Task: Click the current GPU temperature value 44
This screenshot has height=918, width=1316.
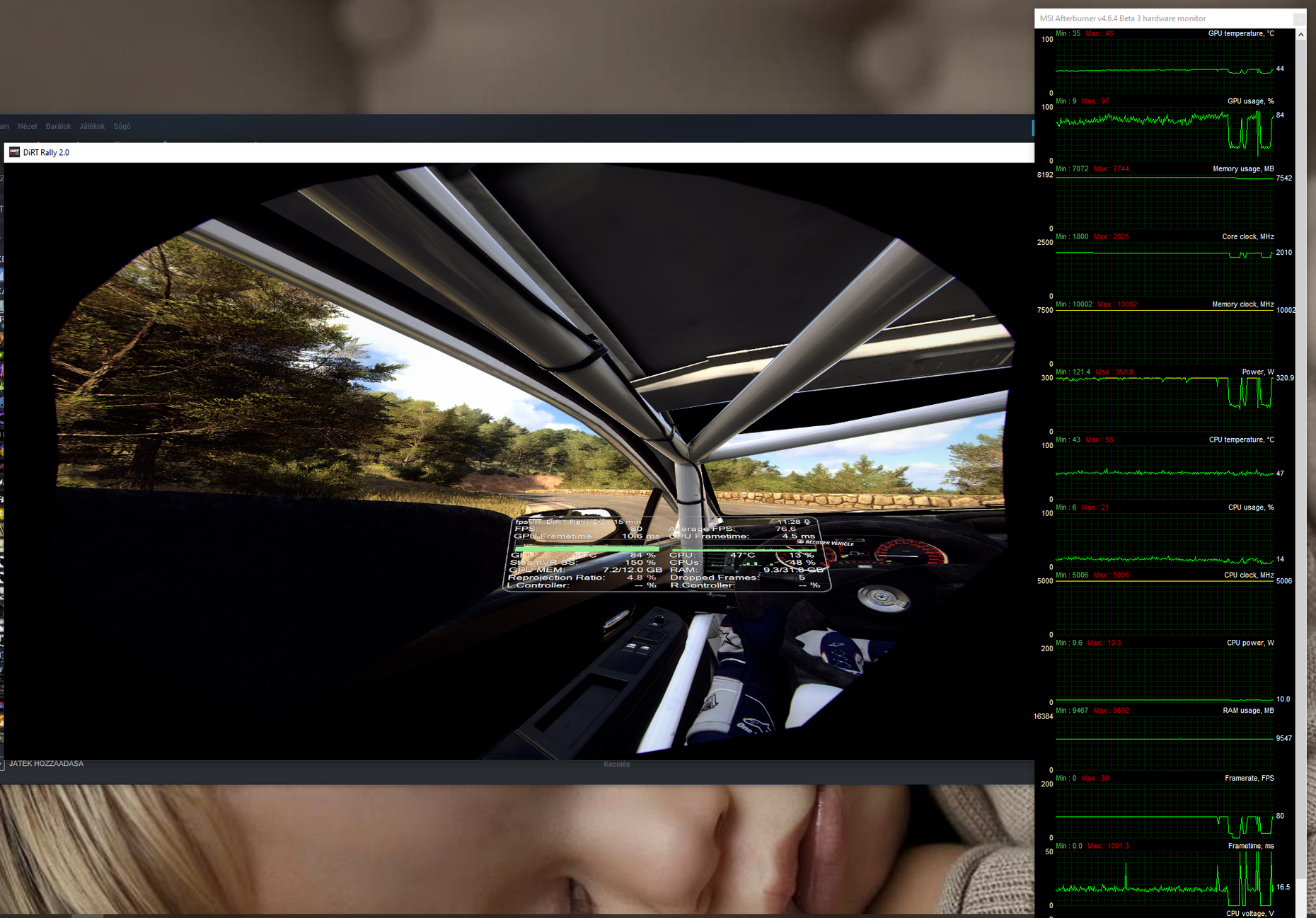Action: click(x=1280, y=69)
